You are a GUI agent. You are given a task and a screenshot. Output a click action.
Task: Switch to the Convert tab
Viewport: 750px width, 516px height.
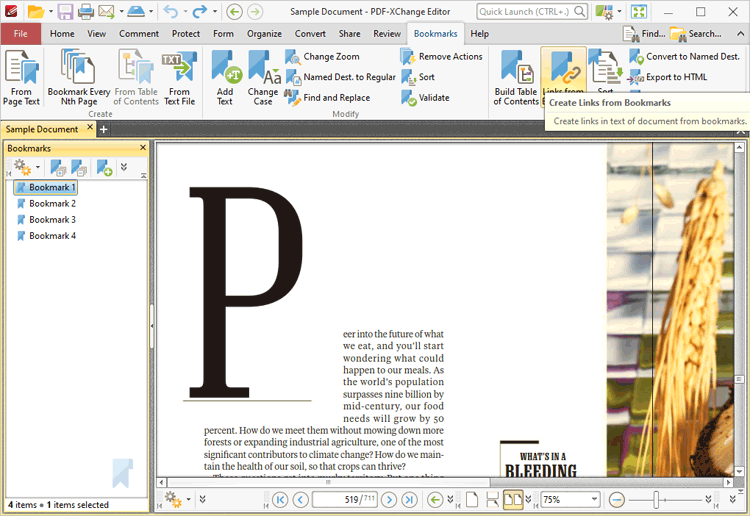tap(310, 33)
